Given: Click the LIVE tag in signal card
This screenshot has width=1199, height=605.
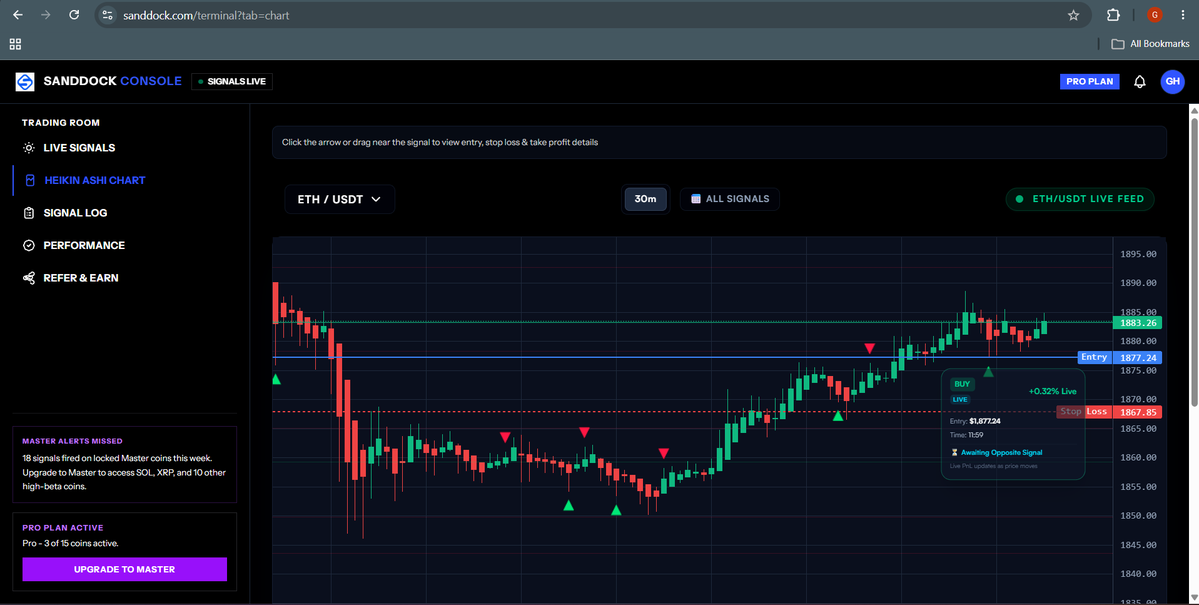Looking at the screenshot, I should pyautogui.click(x=960, y=399).
